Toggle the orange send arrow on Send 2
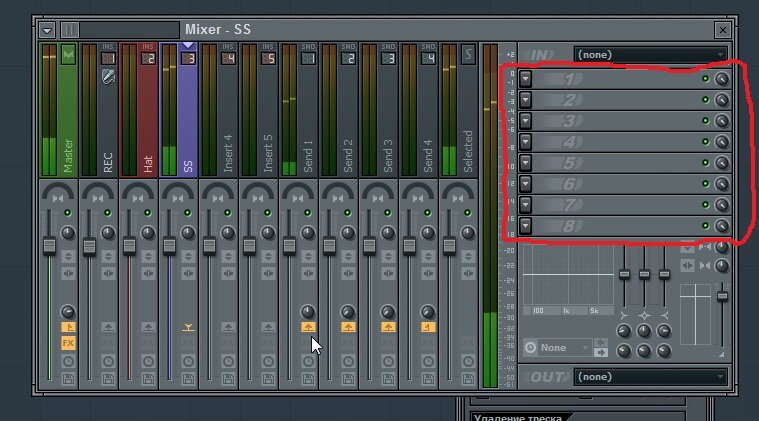The height and width of the screenshot is (421, 759). click(x=348, y=328)
